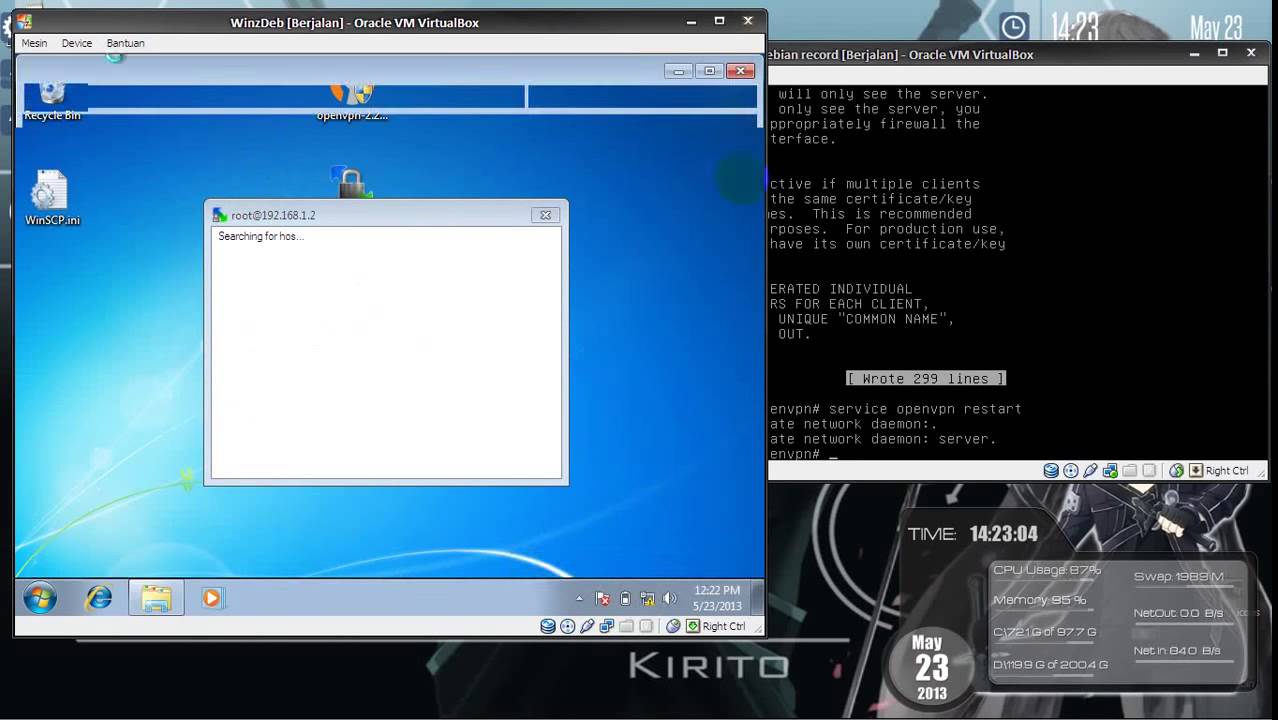
Task: Click the 14:23 time in top widget bar
Action: [1076, 27]
